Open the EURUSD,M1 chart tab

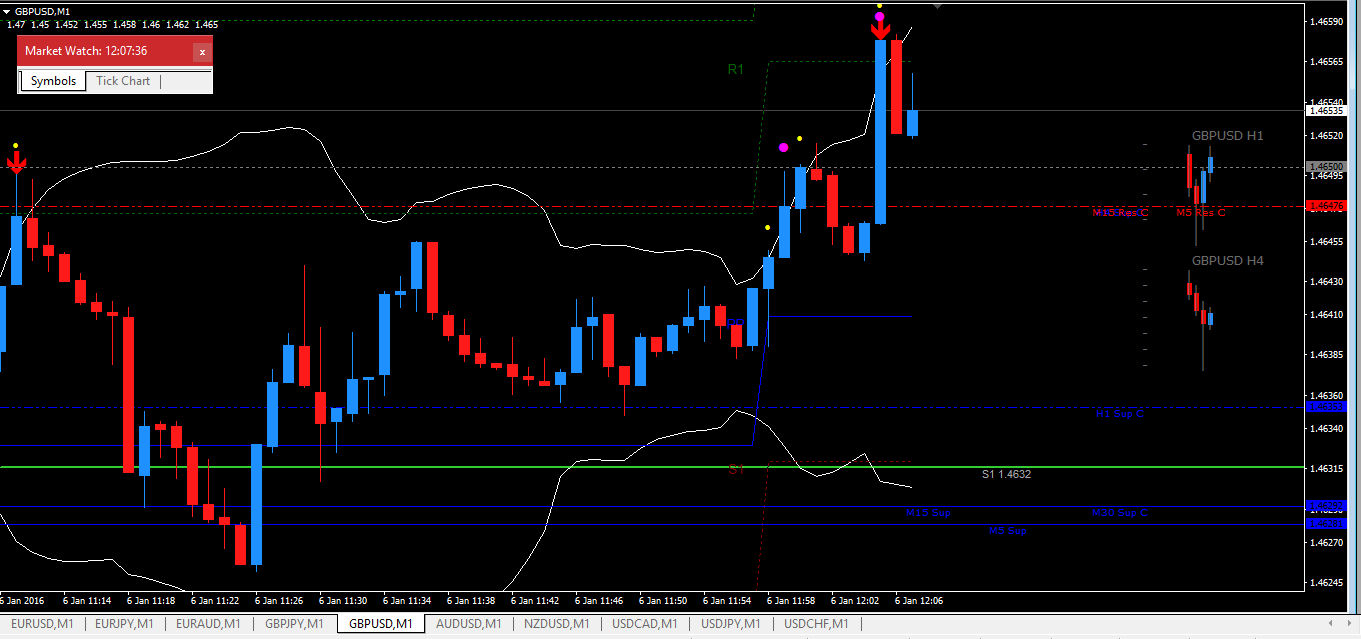(x=41, y=624)
